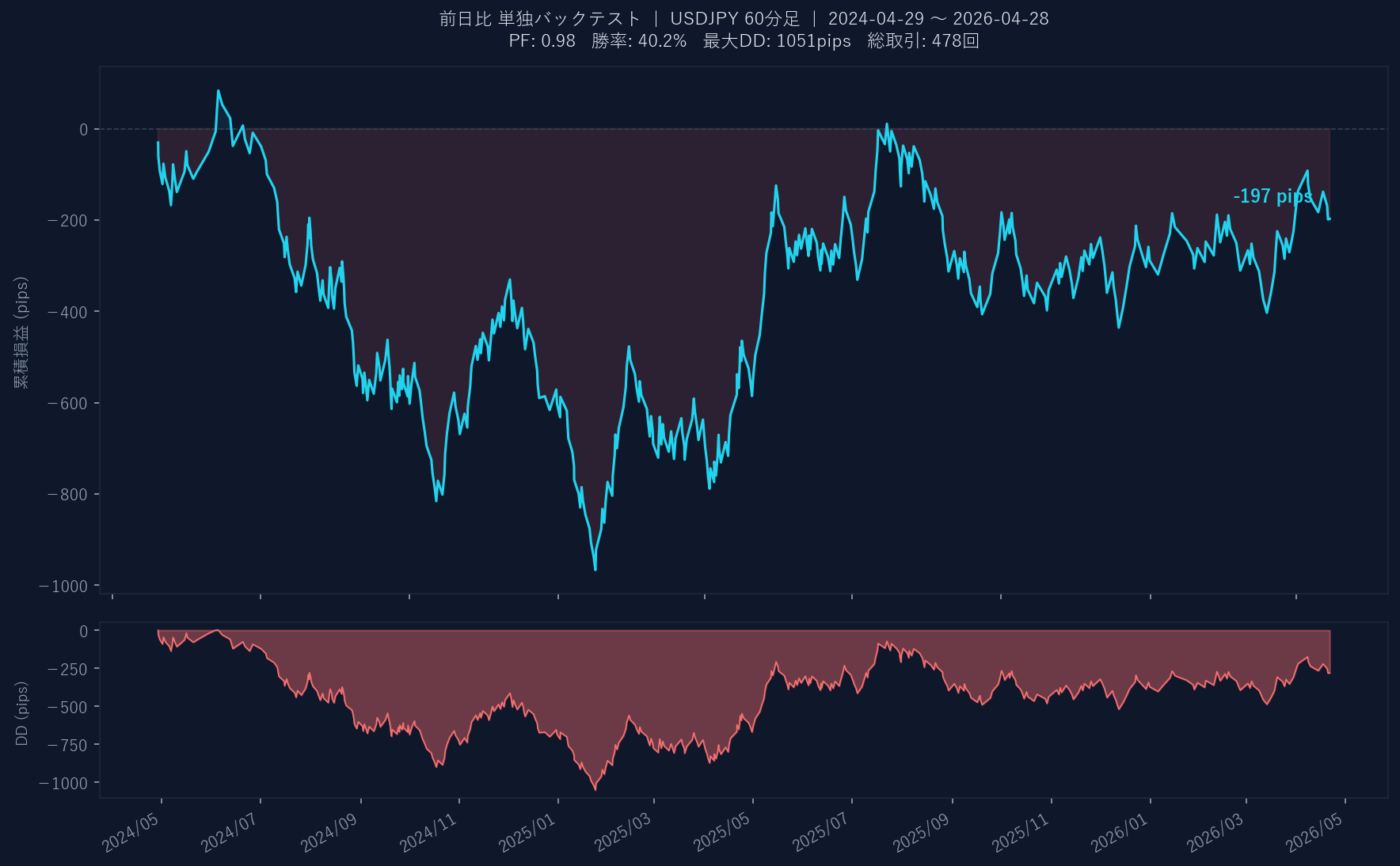The width and height of the screenshot is (1400, 866).
Task: Click the 累積損益 (pips) axis label
Action: (21, 332)
